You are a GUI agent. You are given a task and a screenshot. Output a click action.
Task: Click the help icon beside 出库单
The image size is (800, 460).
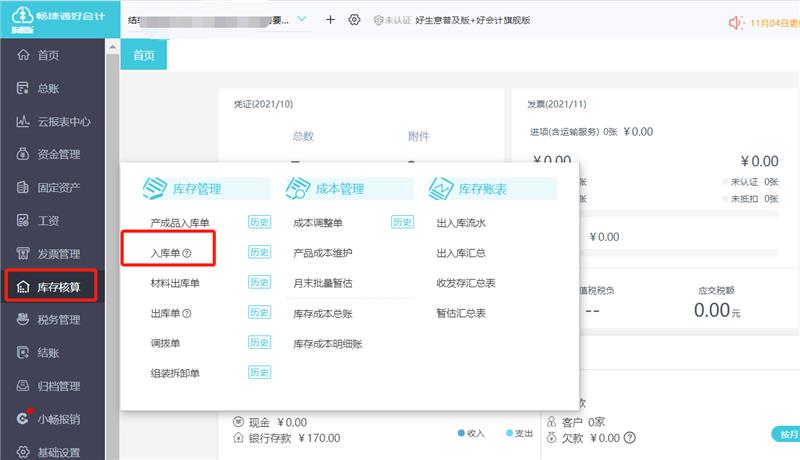coord(186,313)
